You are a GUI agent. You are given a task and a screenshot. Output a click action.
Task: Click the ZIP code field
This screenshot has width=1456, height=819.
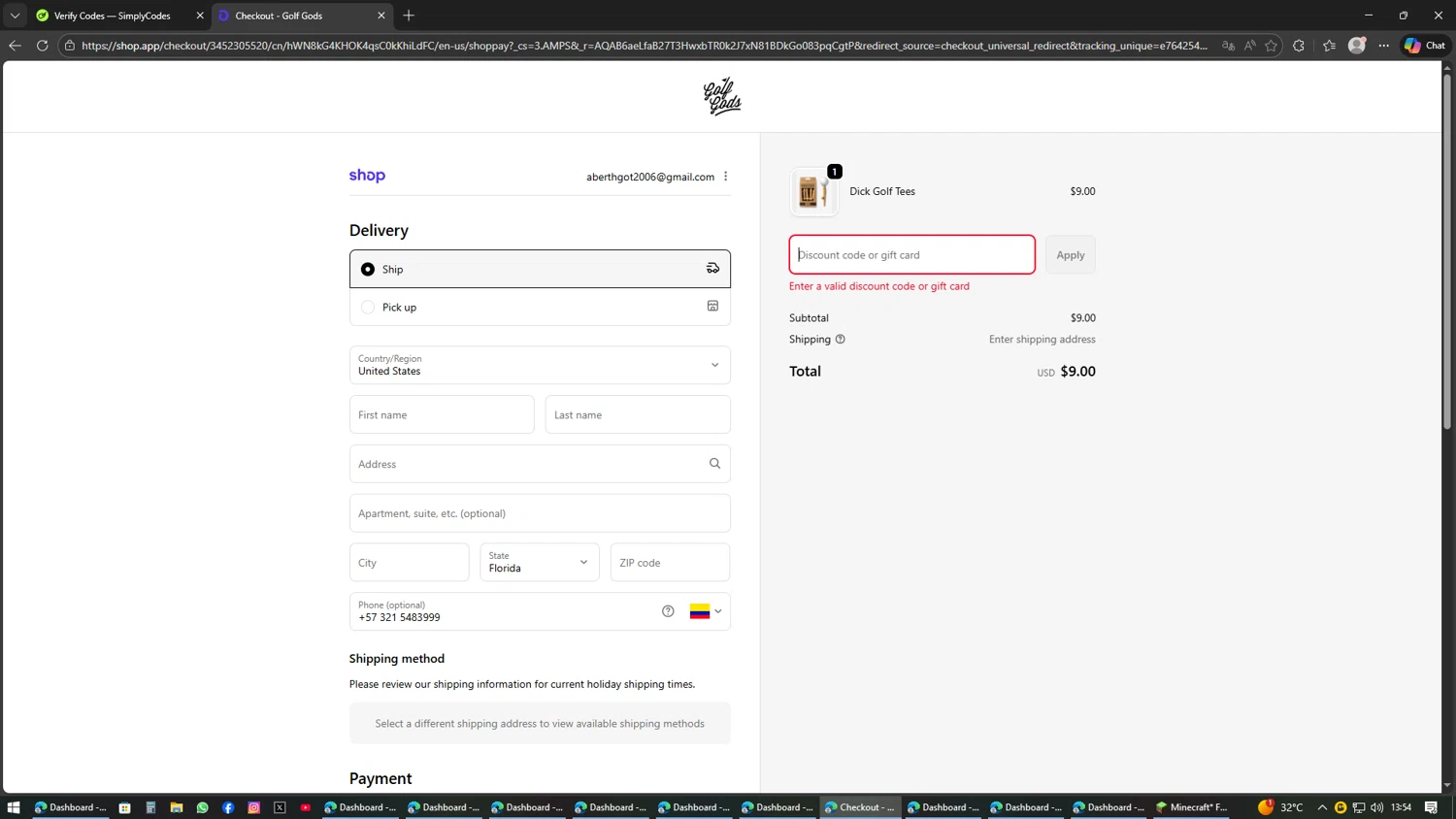coord(670,562)
